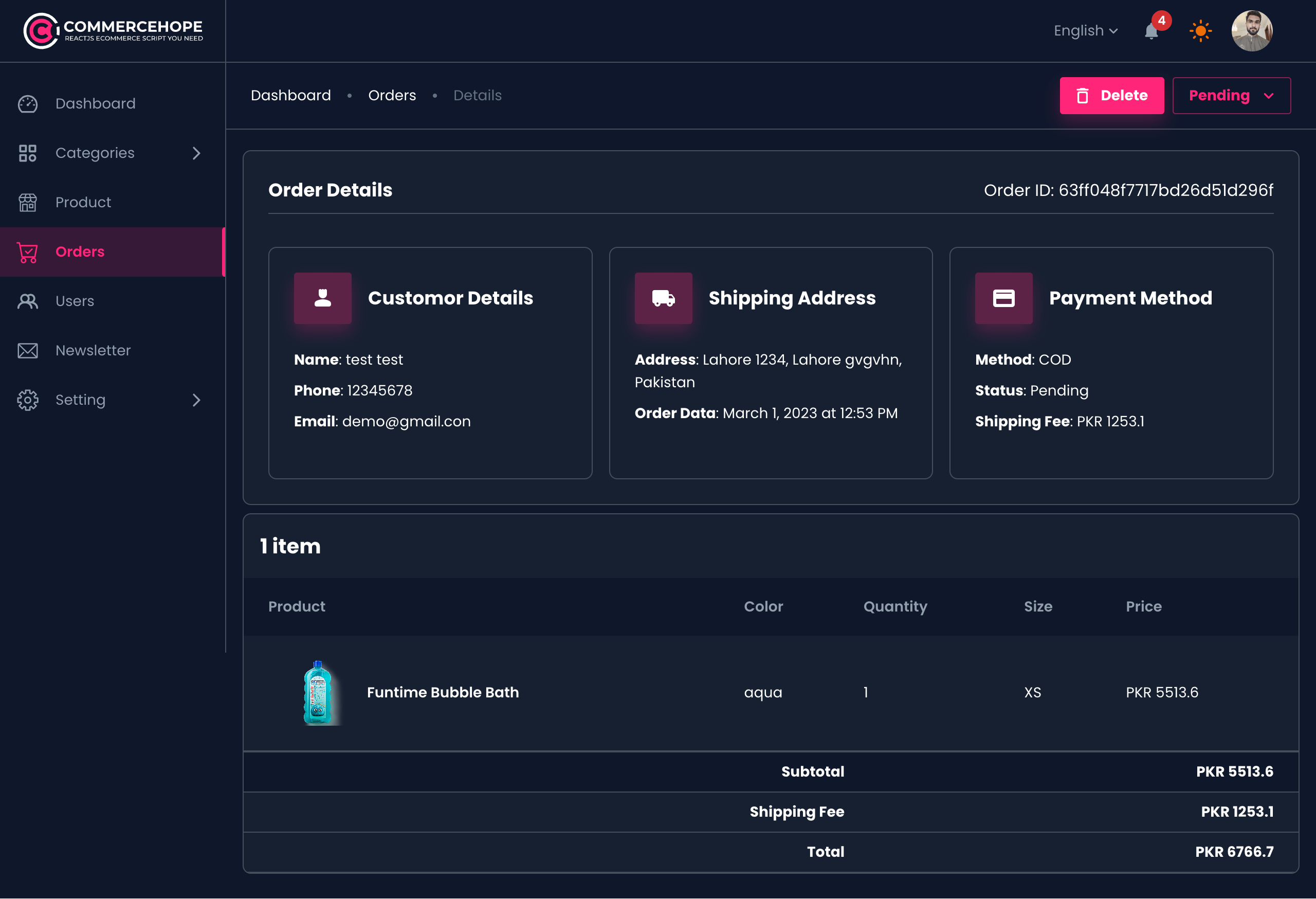Image resolution: width=1316 pixels, height=899 pixels.
Task: Click the Delete order button
Action: pyautogui.click(x=1111, y=95)
